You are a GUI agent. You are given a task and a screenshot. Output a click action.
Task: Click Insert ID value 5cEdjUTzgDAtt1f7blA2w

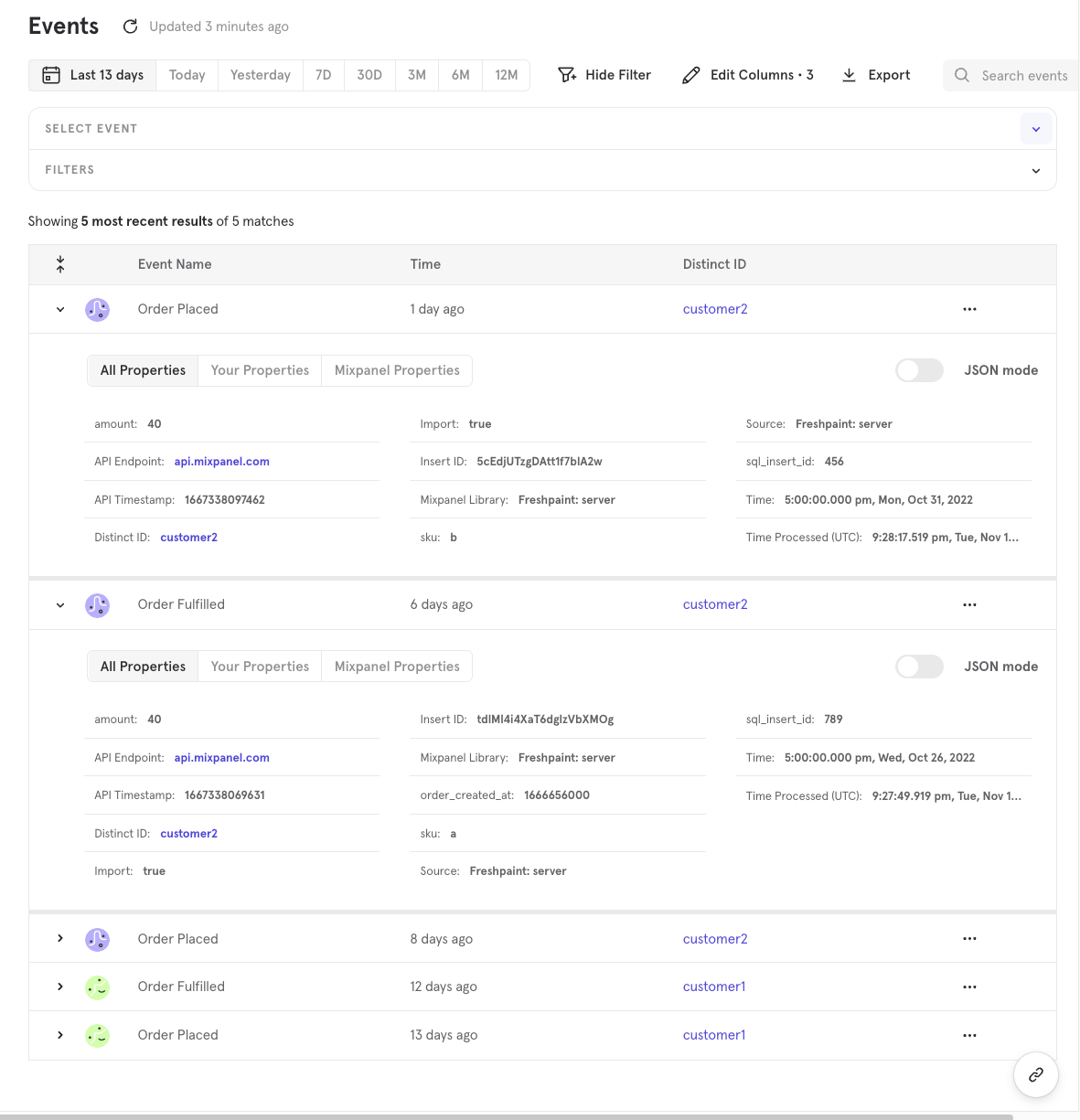pos(540,462)
